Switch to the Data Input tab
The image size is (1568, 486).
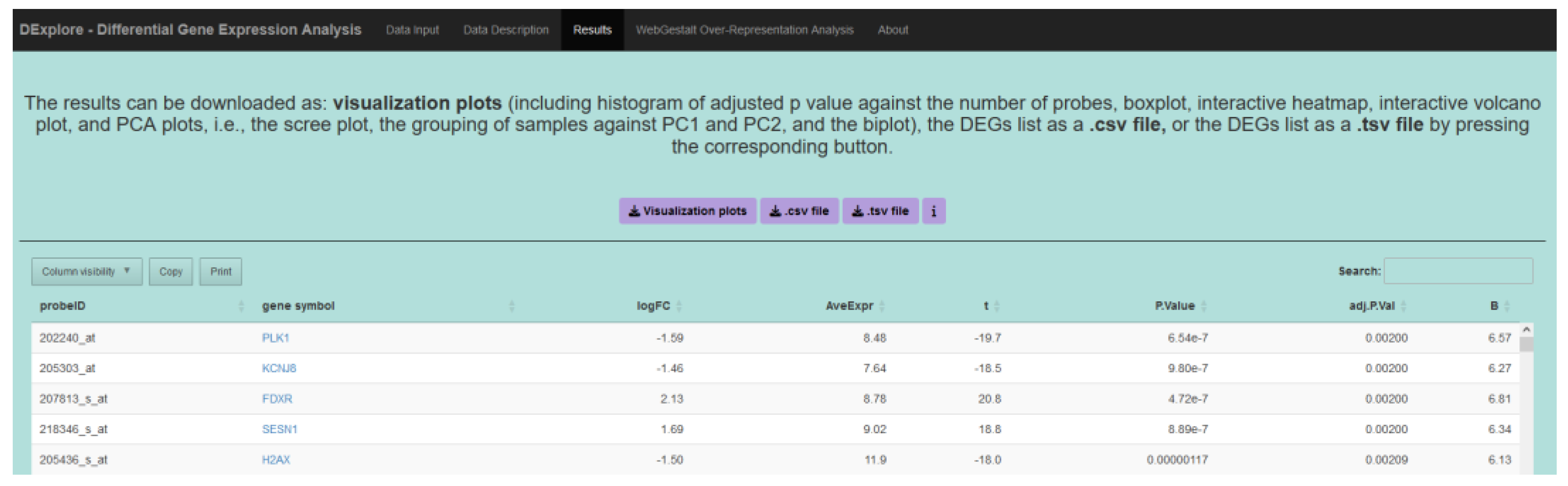pyautogui.click(x=412, y=30)
